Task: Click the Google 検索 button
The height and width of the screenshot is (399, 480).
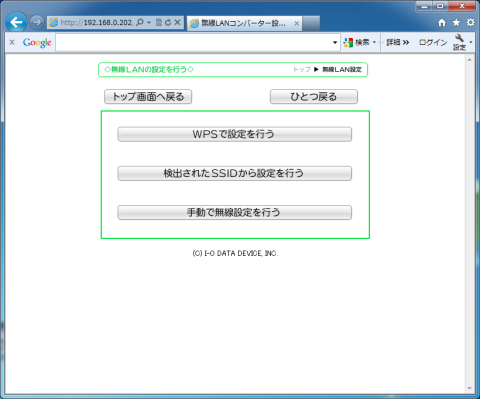Action: [356, 42]
